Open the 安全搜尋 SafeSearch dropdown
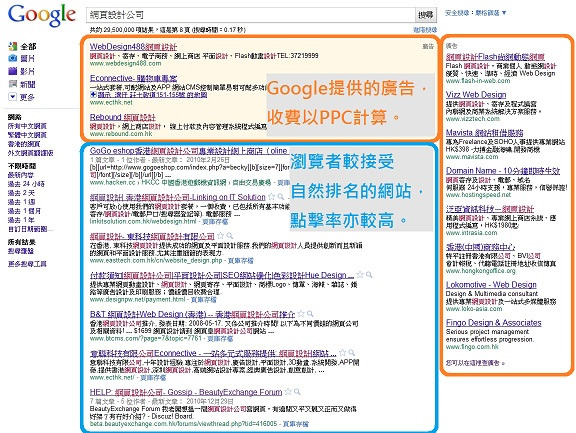The height and width of the screenshot is (433, 576). point(475,13)
